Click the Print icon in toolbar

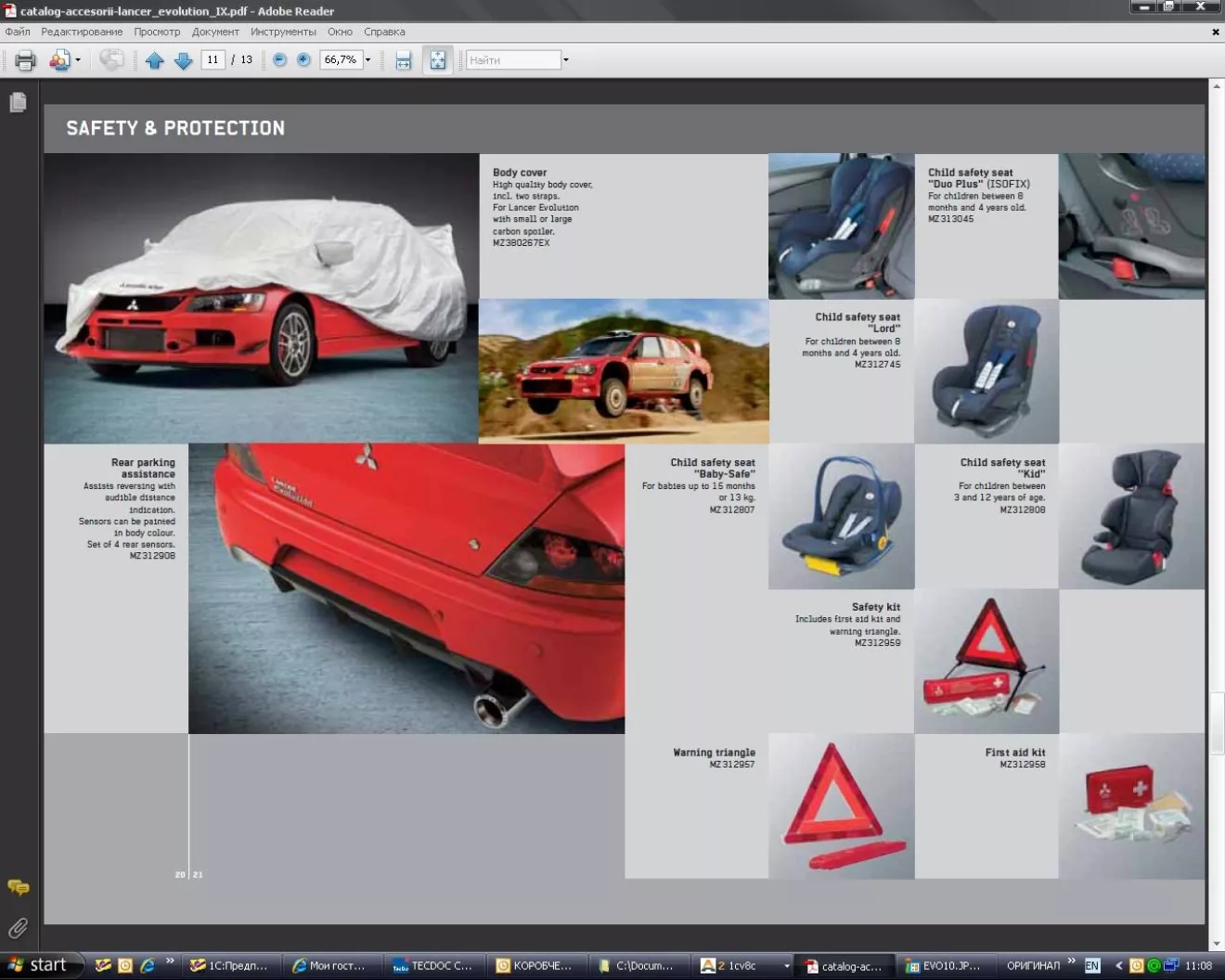[x=25, y=60]
